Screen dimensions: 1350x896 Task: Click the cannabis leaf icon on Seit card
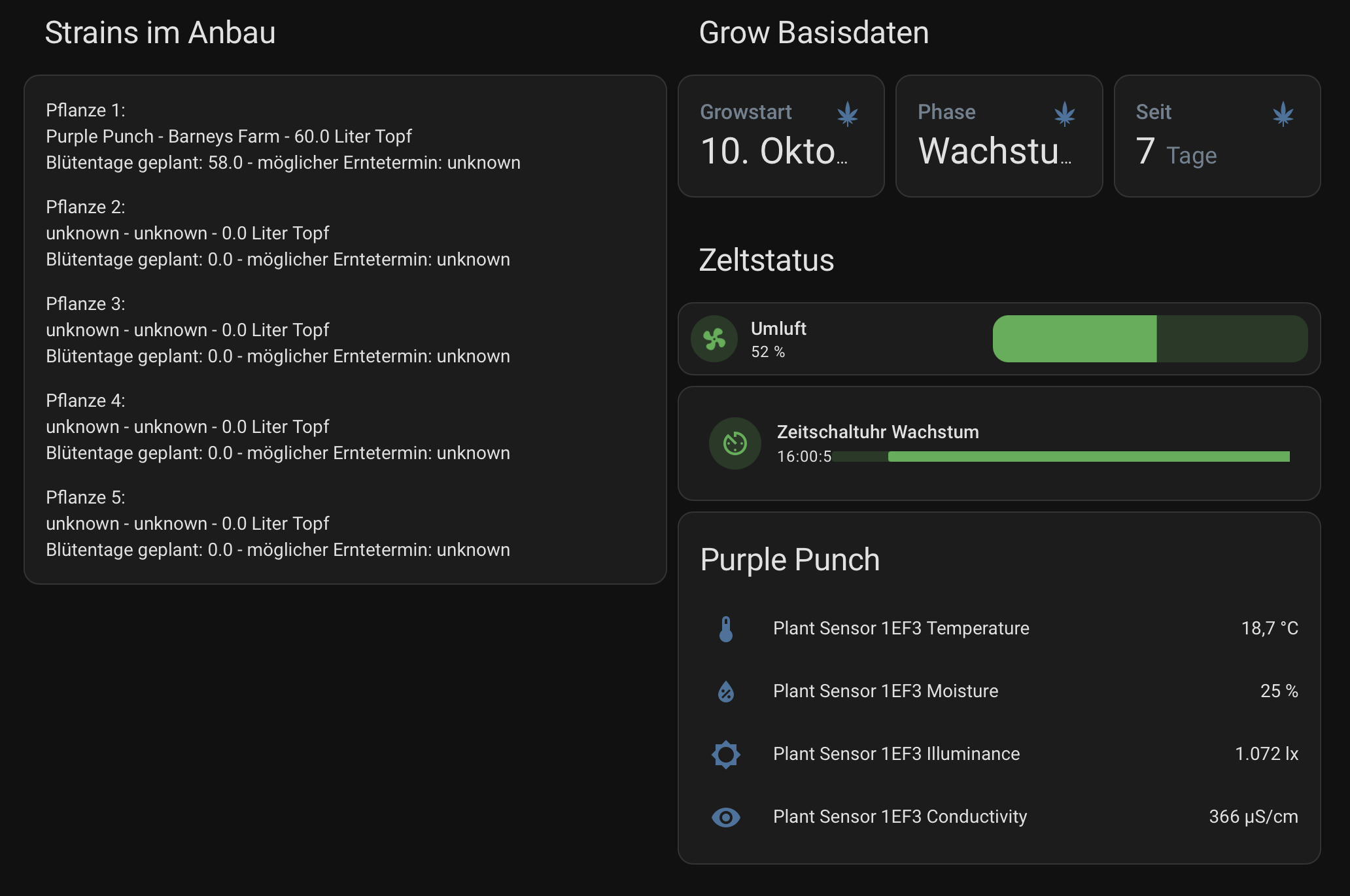[x=1283, y=114]
